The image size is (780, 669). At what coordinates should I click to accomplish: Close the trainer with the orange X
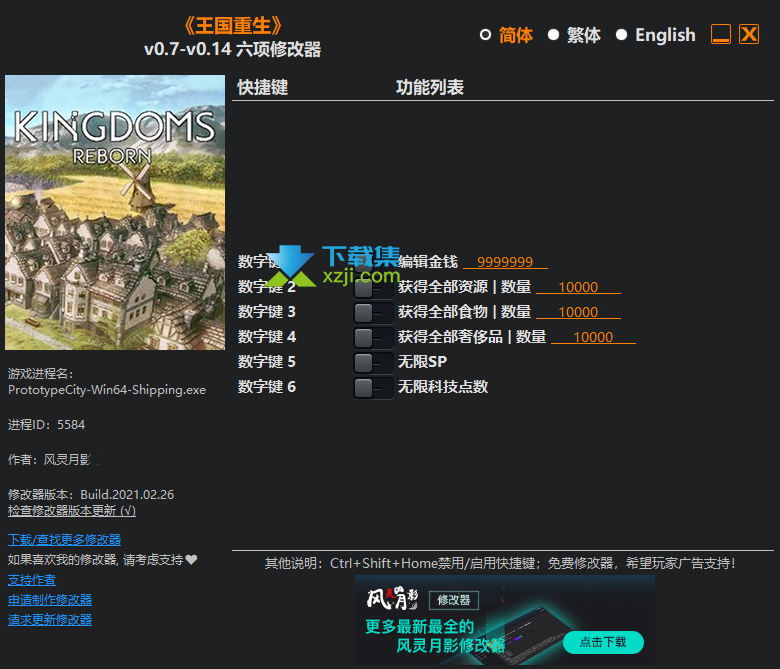749,34
